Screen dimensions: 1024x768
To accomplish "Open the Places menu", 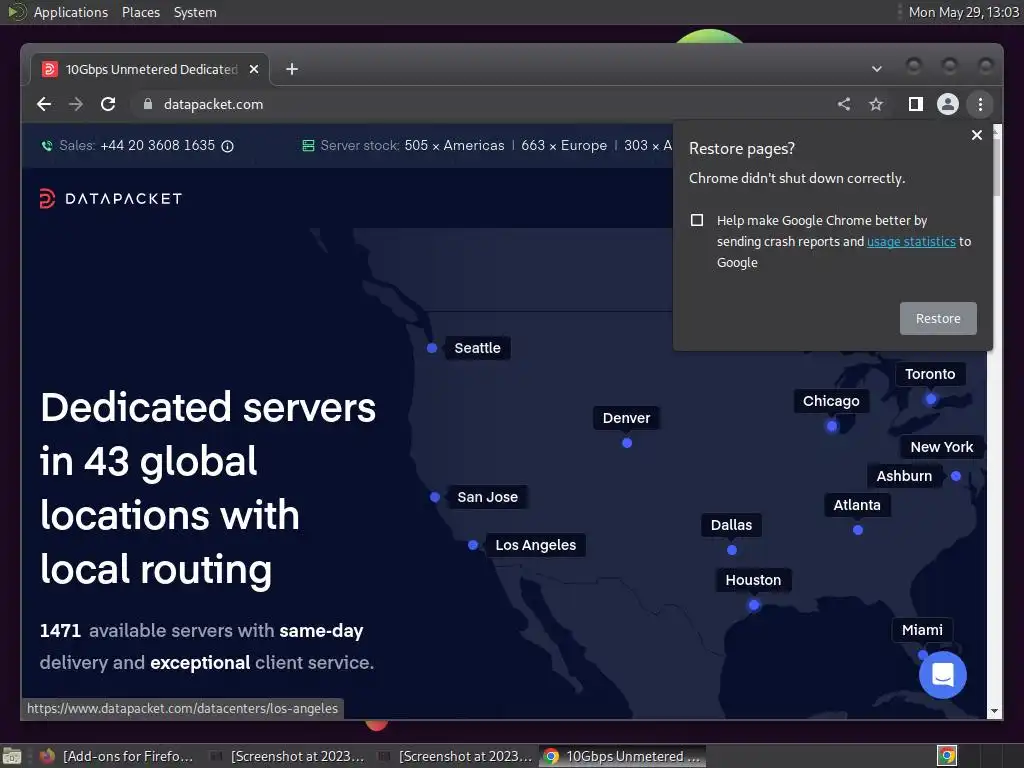I will coord(141,12).
